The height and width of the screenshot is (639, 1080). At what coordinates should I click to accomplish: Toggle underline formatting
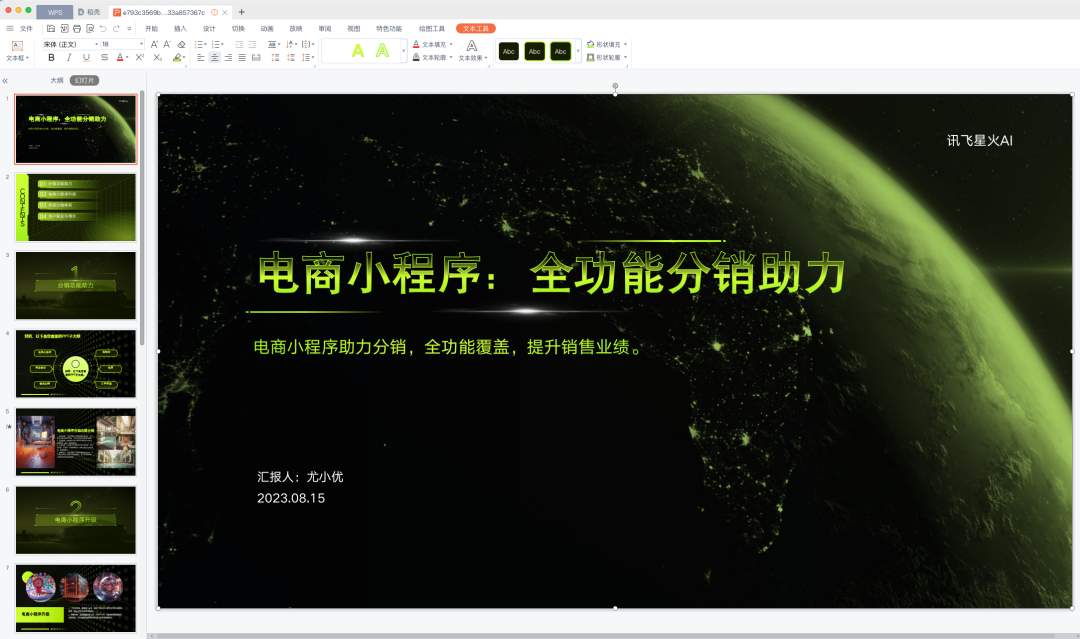(86, 57)
